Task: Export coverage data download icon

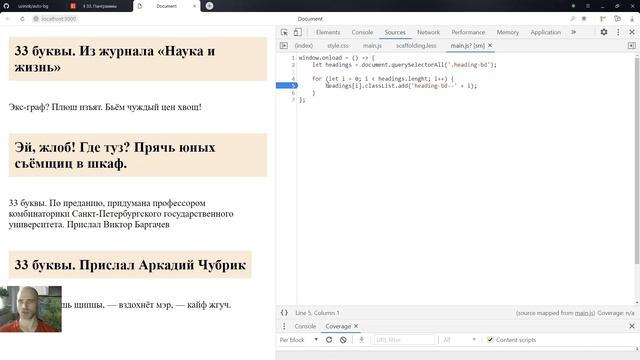Action: (x=361, y=340)
